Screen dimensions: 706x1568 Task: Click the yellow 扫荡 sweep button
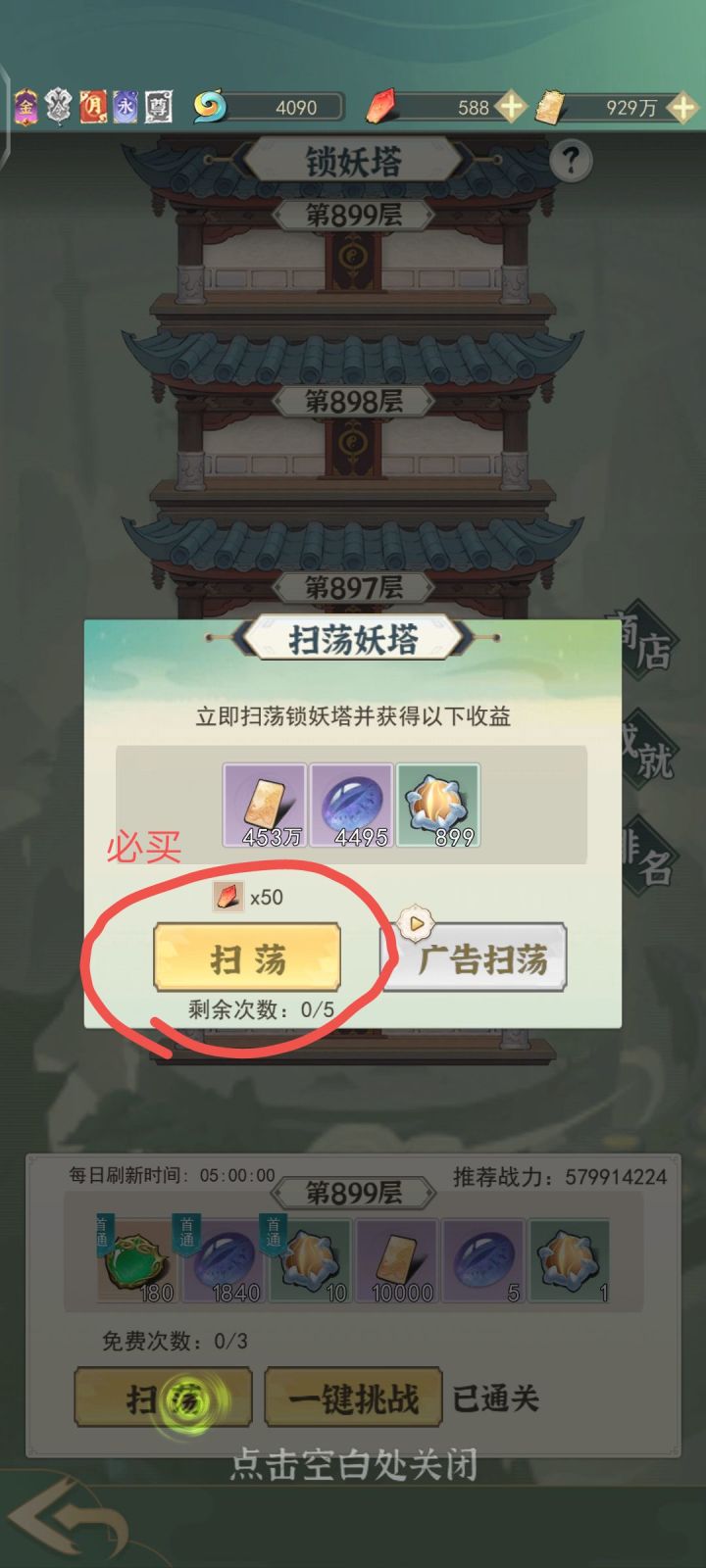tap(247, 957)
